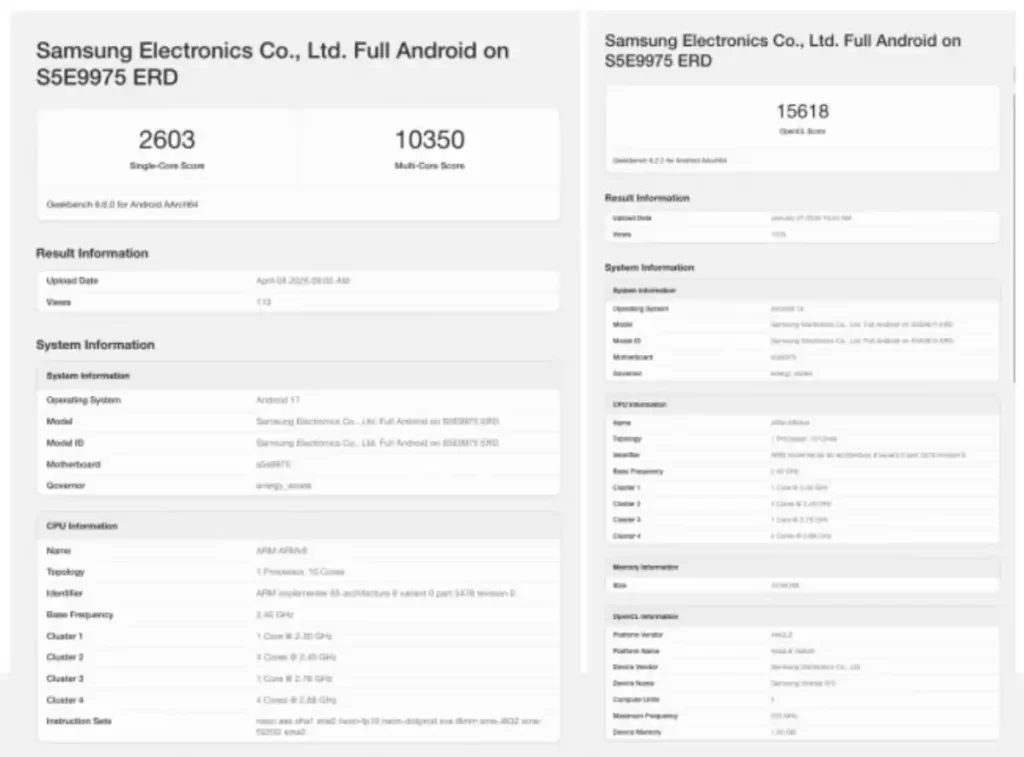This screenshot has width=1024, height=757.
Task: Select the System Information heading on left page
Action: pyautogui.click(x=95, y=345)
